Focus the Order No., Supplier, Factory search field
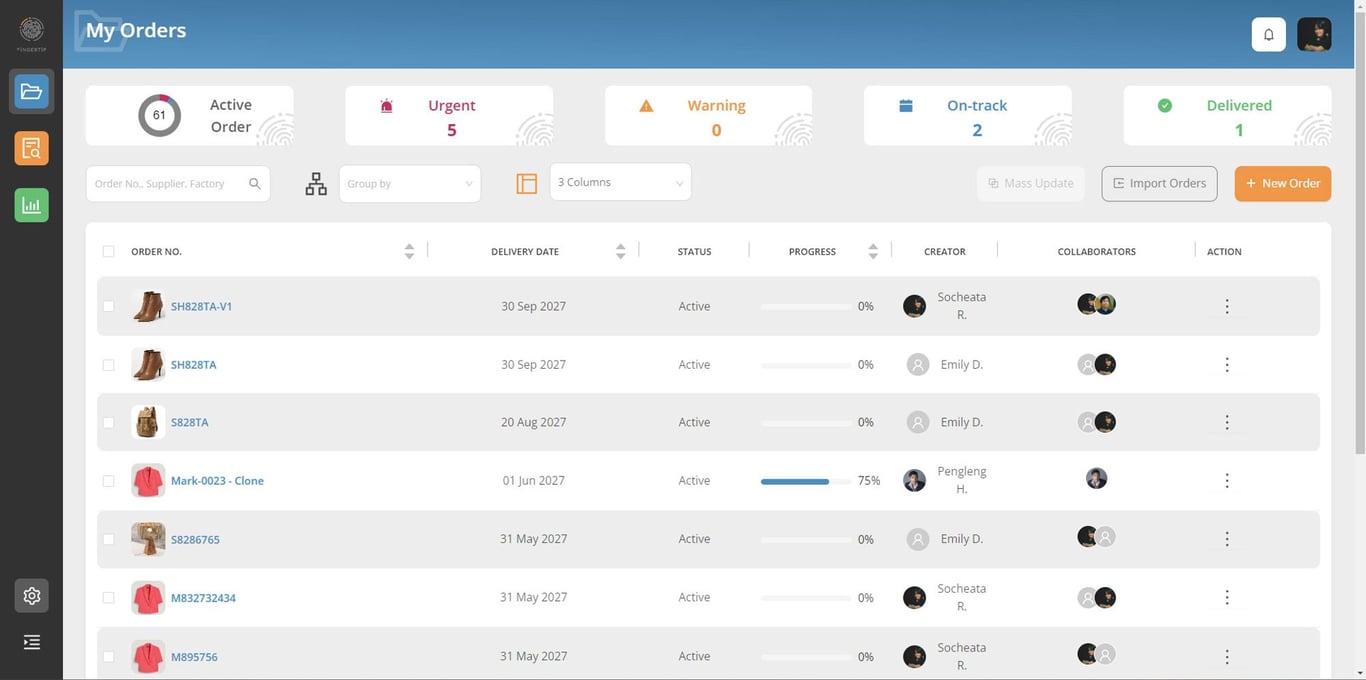1366x680 pixels. click(178, 184)
